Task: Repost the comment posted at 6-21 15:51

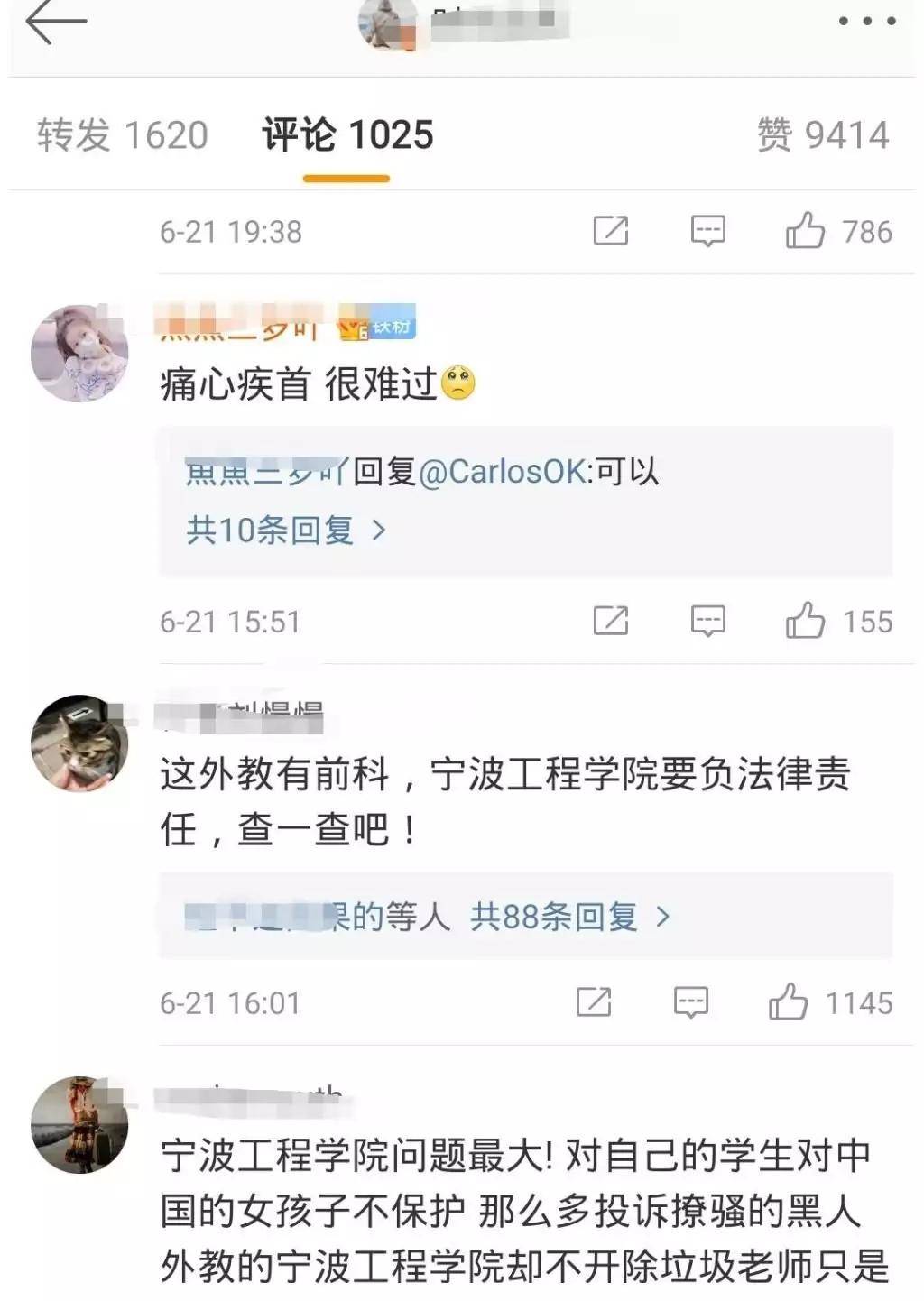Action: tap(611, 621)
